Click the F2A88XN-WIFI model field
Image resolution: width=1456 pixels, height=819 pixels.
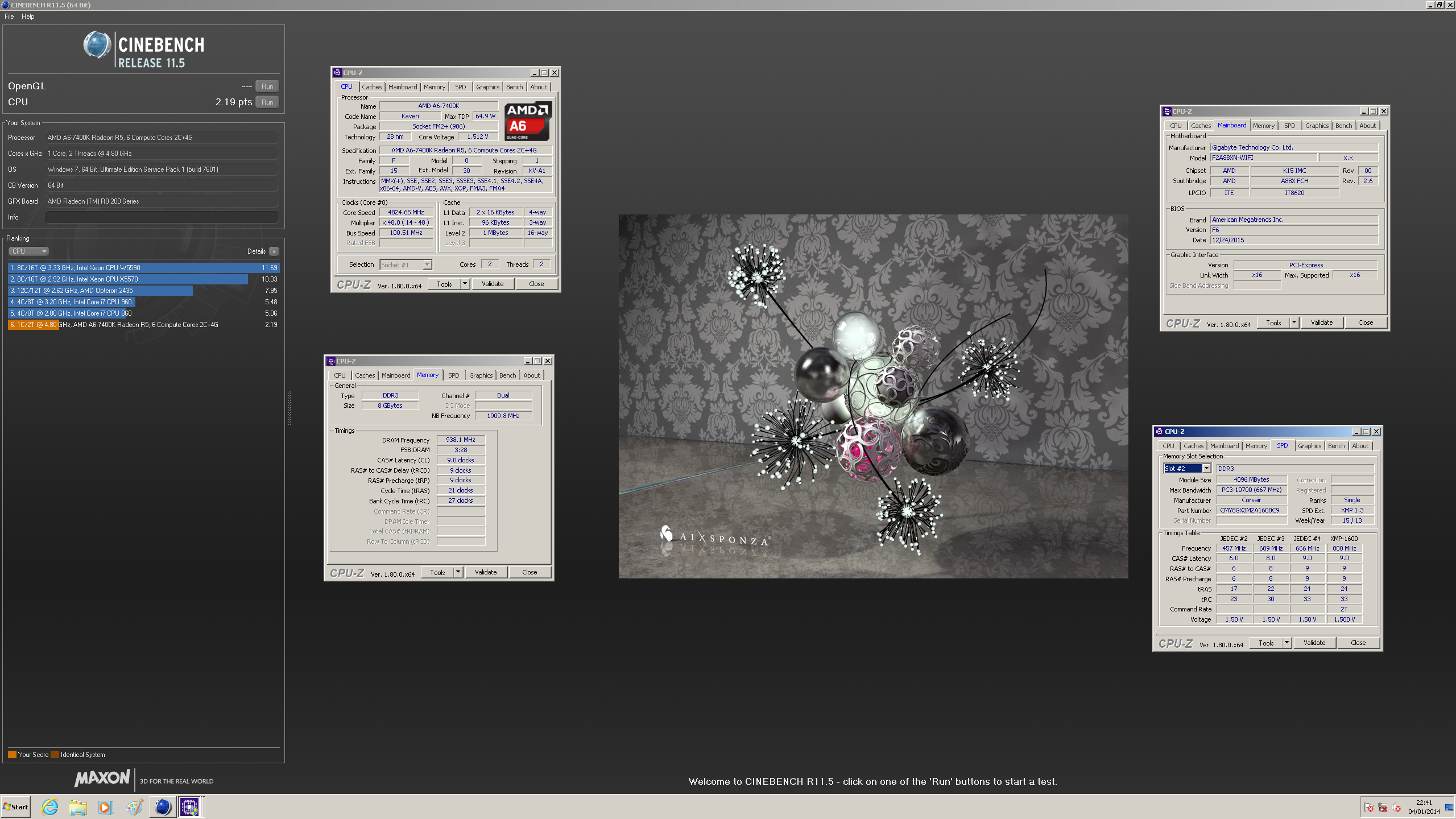point(1263,158)
